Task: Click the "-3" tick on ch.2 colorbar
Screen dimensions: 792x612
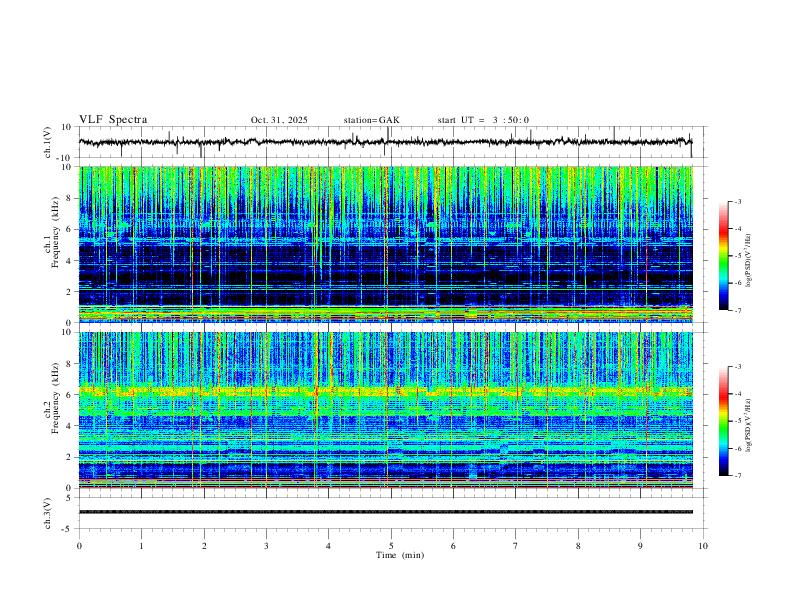Action: 738,367
